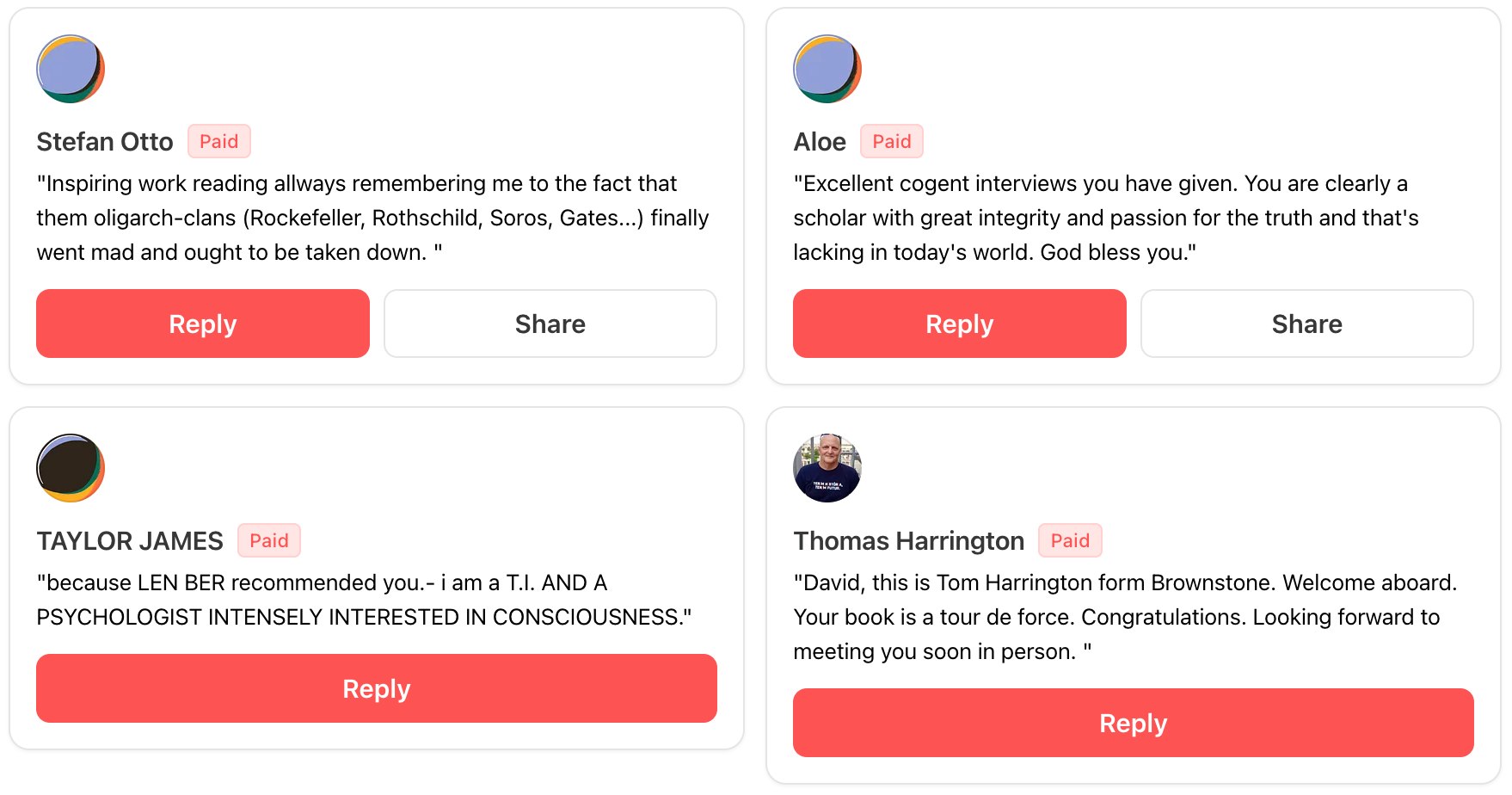This screenshot has height=795, width=1512.
Task: Open Thomas Harrington's profile name
Action: click(909, 541)
